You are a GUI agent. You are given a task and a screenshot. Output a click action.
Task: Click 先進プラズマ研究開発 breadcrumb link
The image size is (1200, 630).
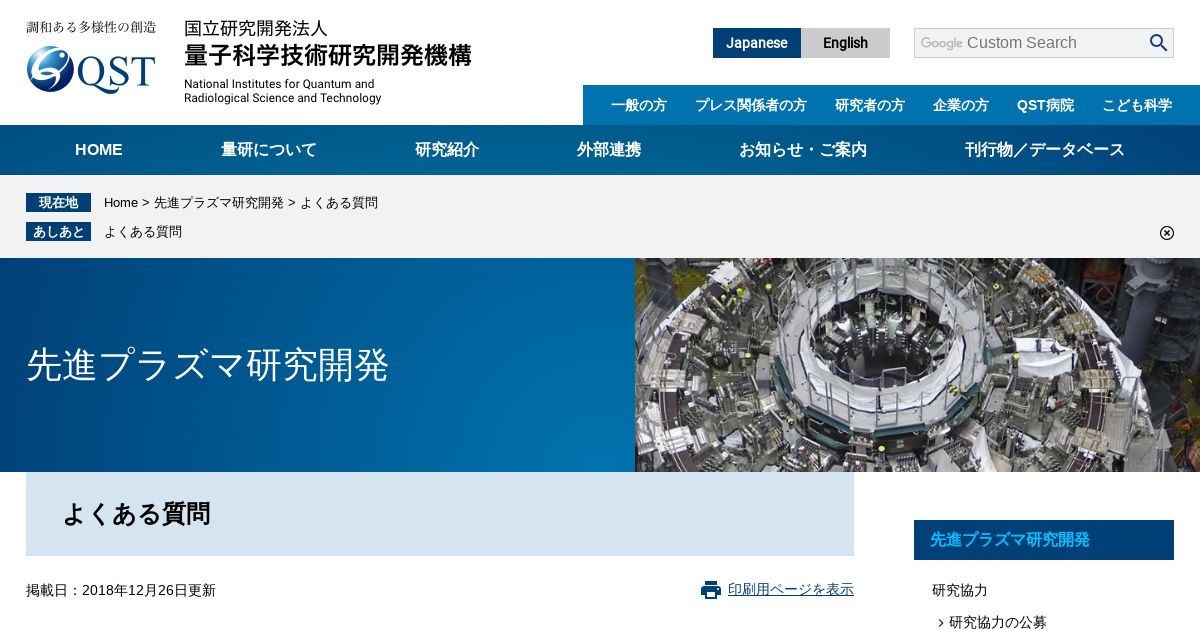[219, 203]
